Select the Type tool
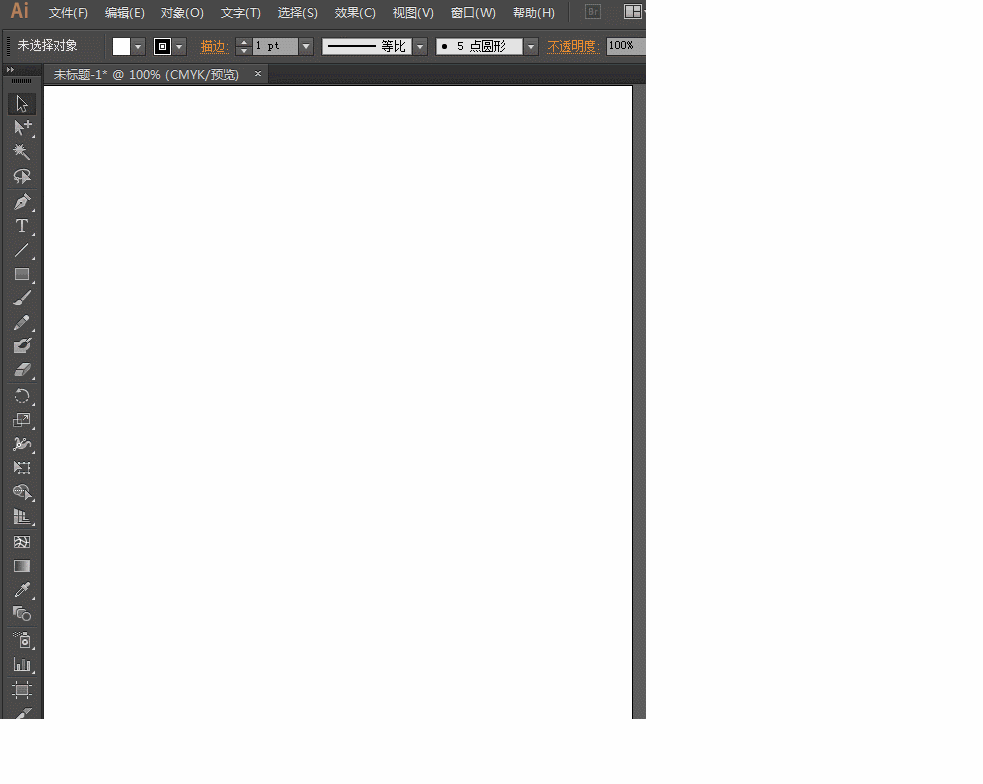Screen dimensions: 983x784 pos(22,226)
